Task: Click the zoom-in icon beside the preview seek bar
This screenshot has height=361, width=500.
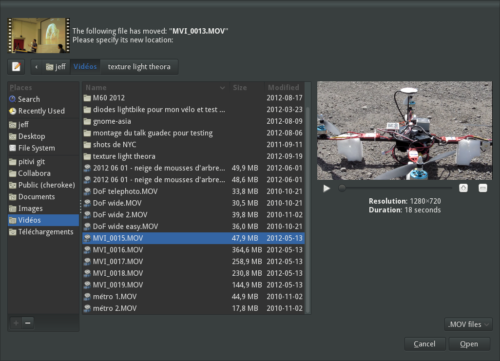Action: (463, 188)
